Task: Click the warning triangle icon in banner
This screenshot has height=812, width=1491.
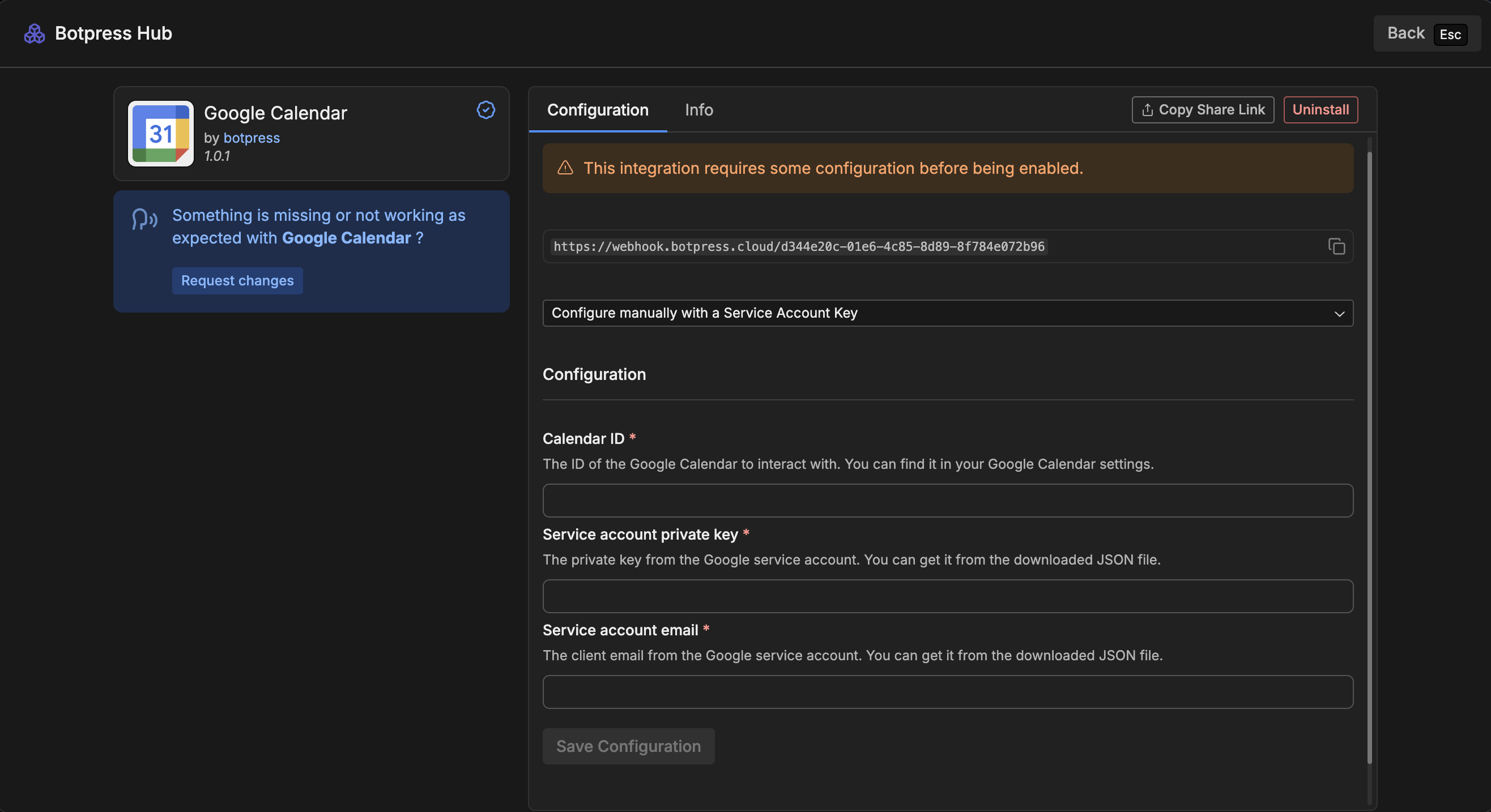Action: (x=565, y=168)
